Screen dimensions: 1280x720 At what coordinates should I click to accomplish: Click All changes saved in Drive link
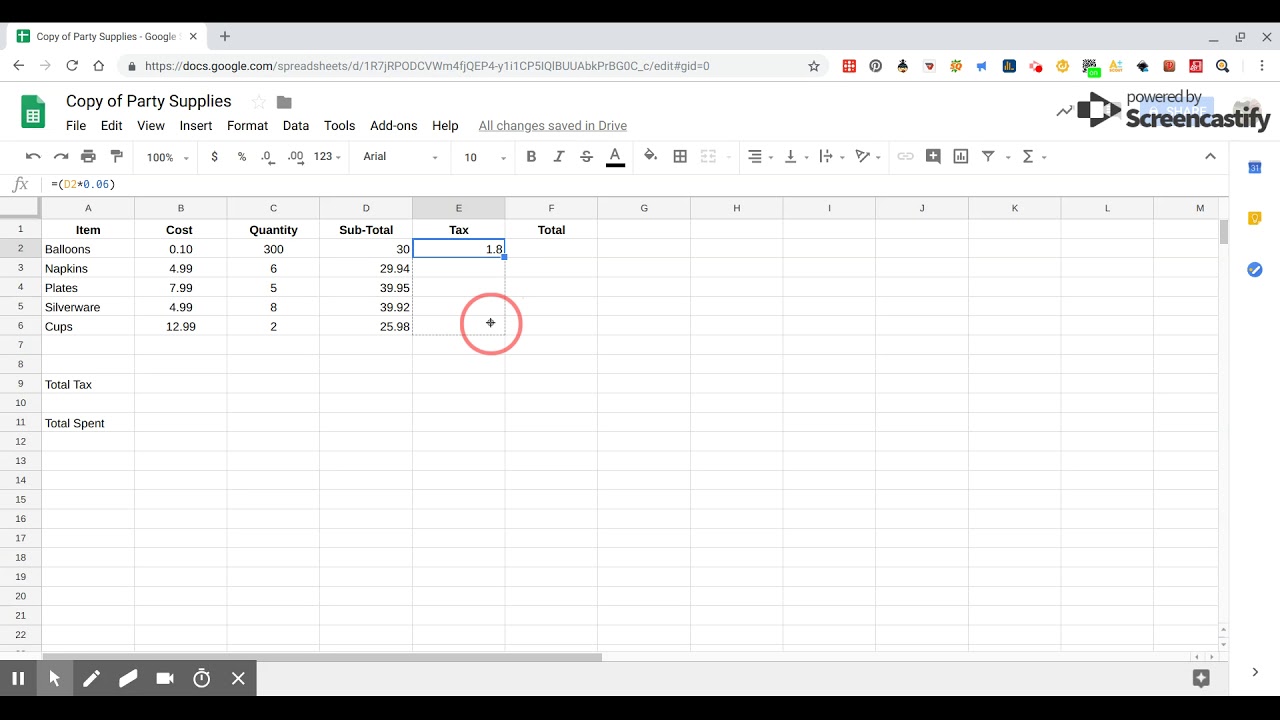[x=553, y=126]
